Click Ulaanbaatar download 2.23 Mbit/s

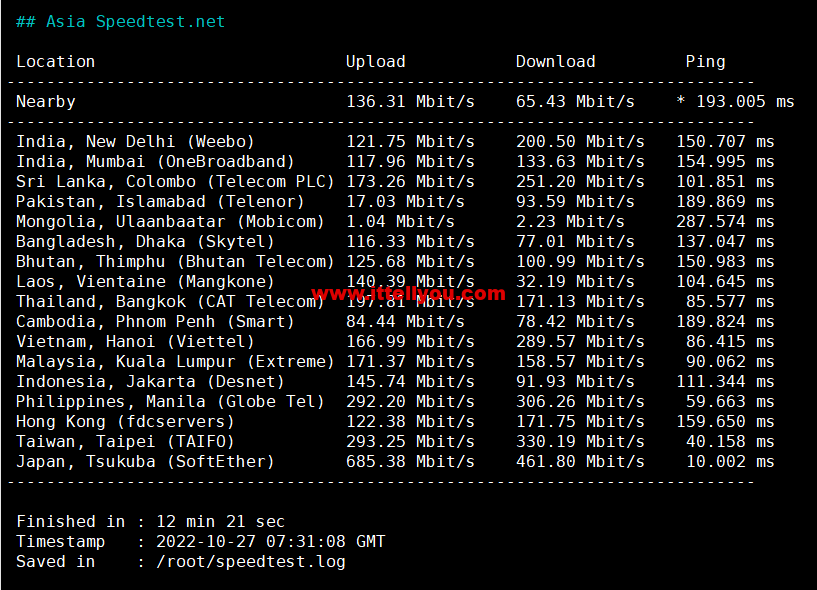tap(571, 222)
